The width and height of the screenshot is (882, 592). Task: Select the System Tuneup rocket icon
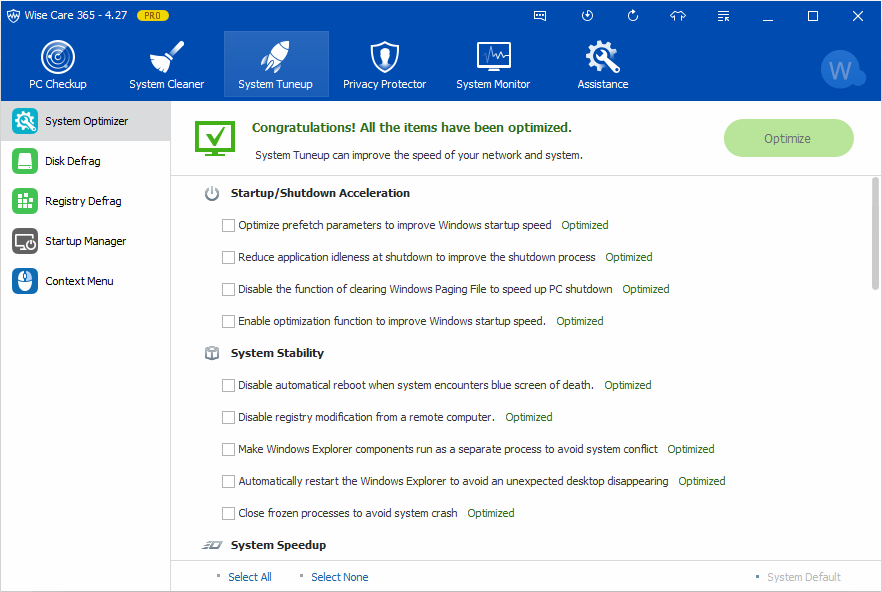coord(275,57)
